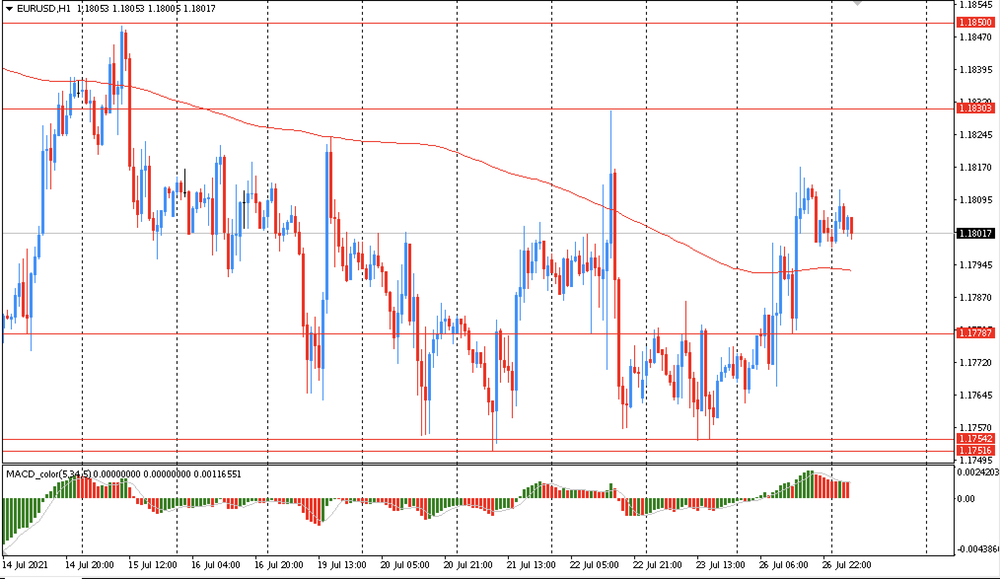The width and height of the screenshot is (1000, 579).
Task: Click the 0.0024203 value on MACD scale
Action: 978,473
